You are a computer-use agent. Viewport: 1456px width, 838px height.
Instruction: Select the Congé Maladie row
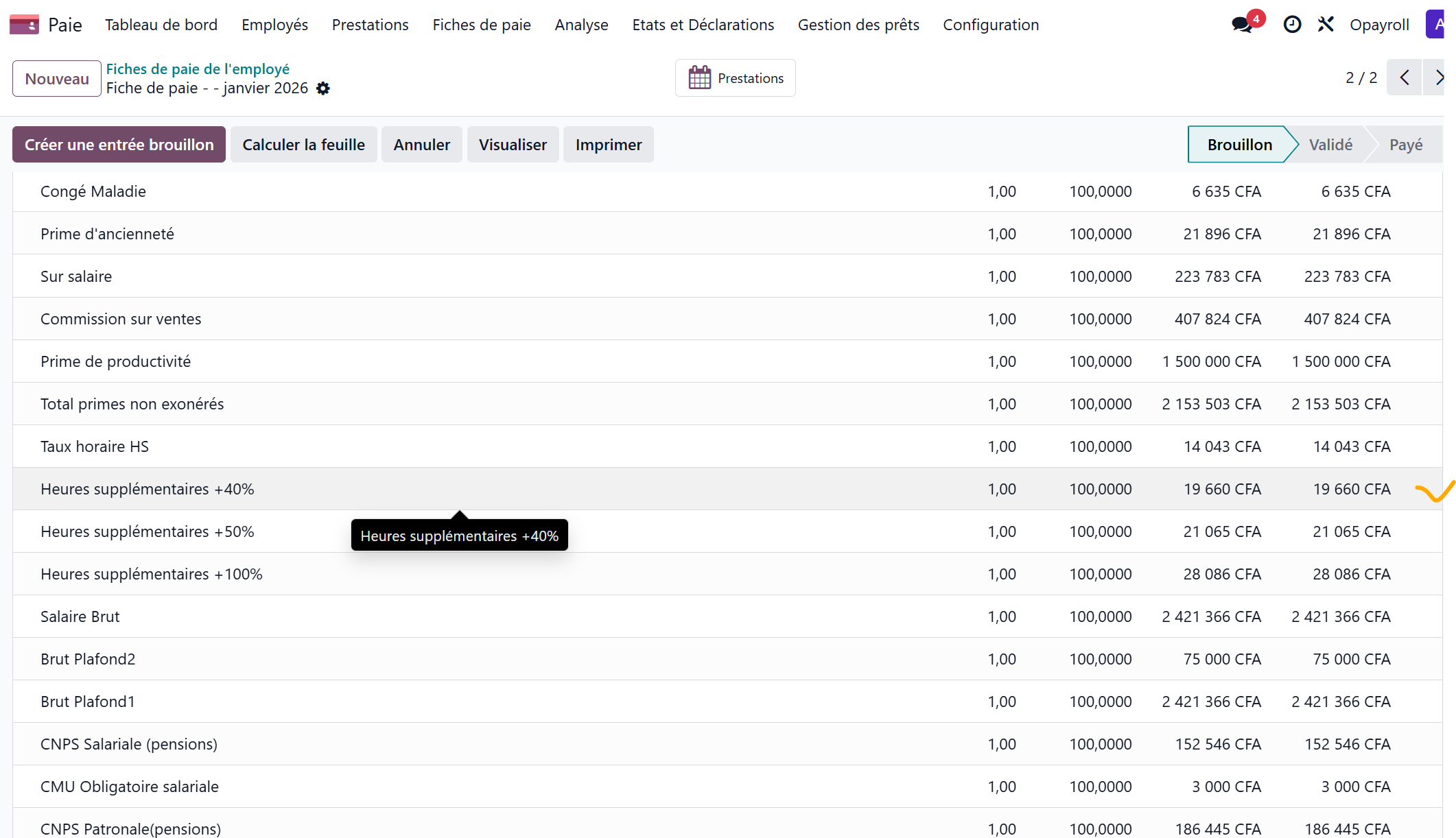[727, 191]
